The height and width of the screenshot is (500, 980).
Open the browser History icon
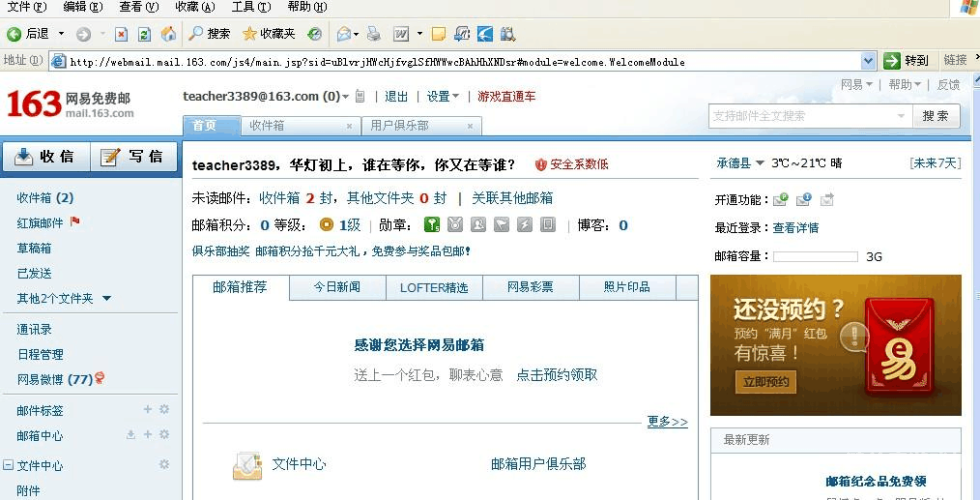pos(314,34)
